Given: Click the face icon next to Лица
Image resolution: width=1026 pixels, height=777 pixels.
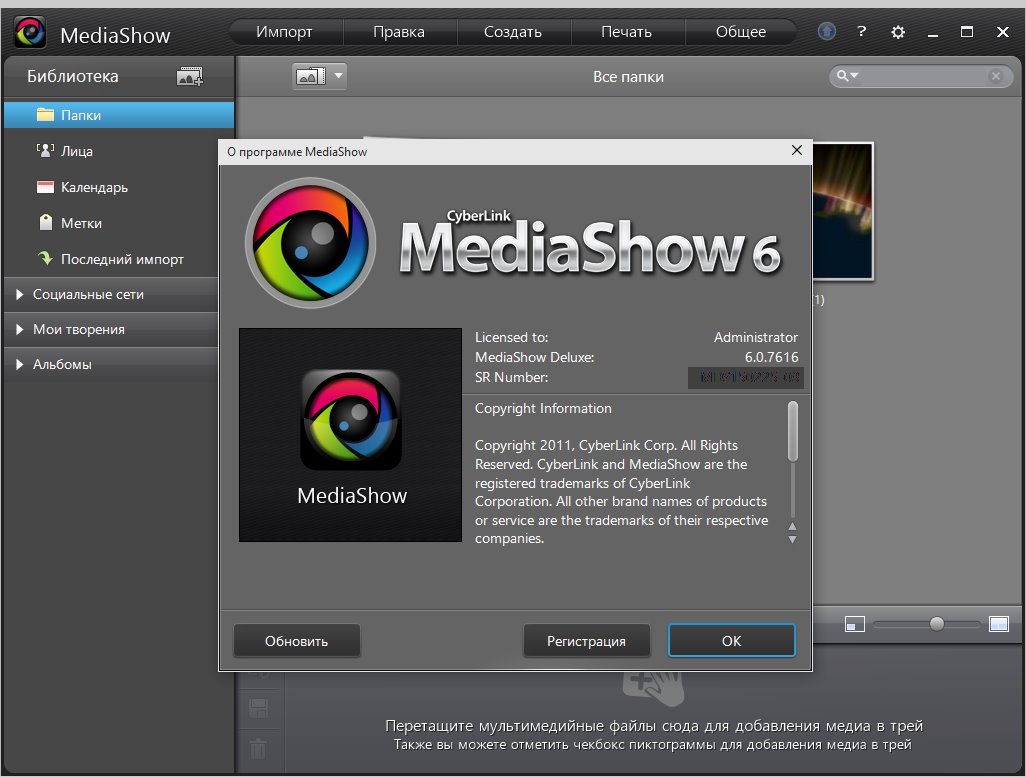Looking at the screenshot, I should [x=45, y=151].
